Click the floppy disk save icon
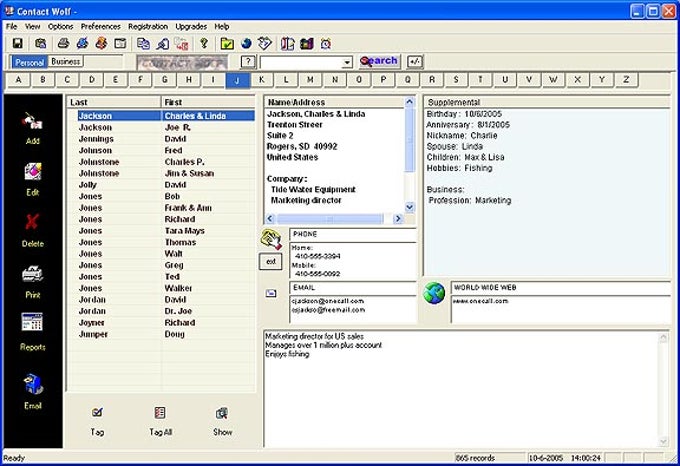This screenshot has height=466, width=680. click(17, 44)
